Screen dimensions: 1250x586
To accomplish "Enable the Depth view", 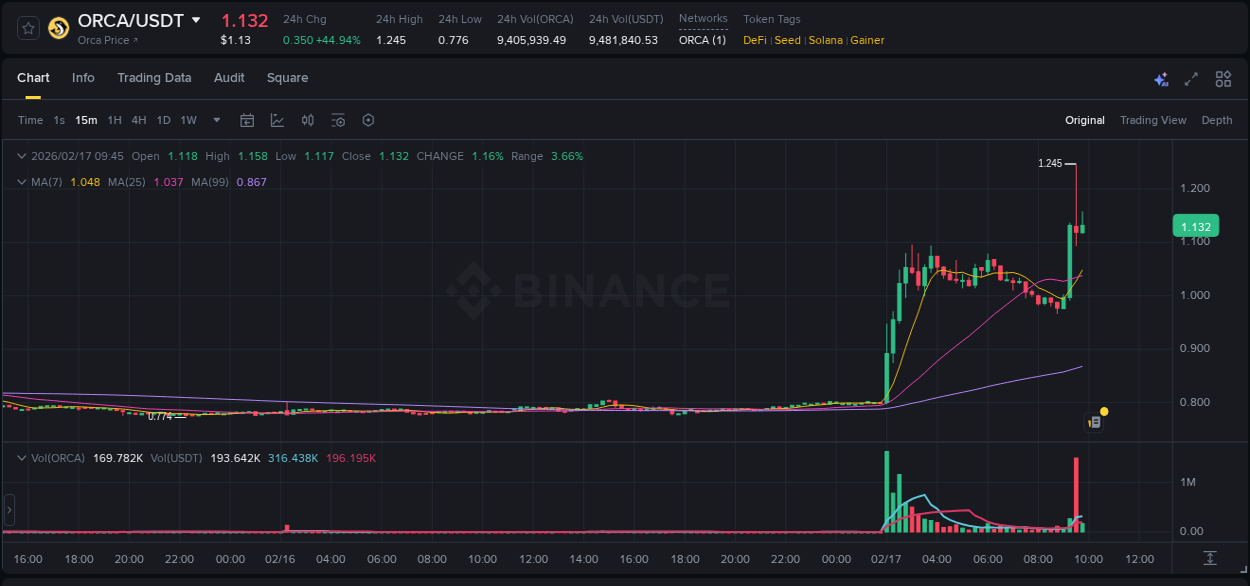I will [1216, 120].
